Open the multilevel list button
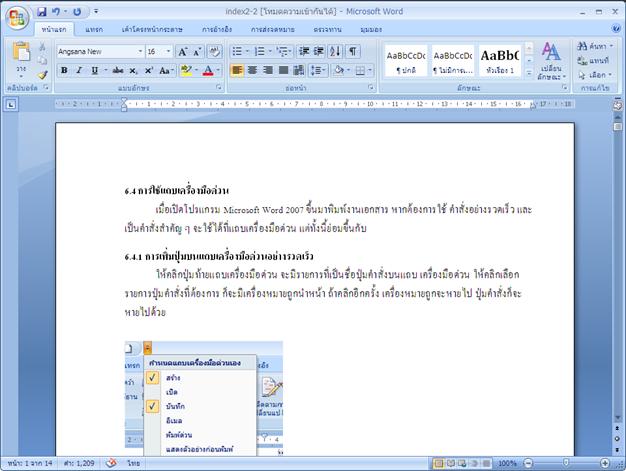The height and width of the screenshot is (471, 626). click(x=284, y=51)
